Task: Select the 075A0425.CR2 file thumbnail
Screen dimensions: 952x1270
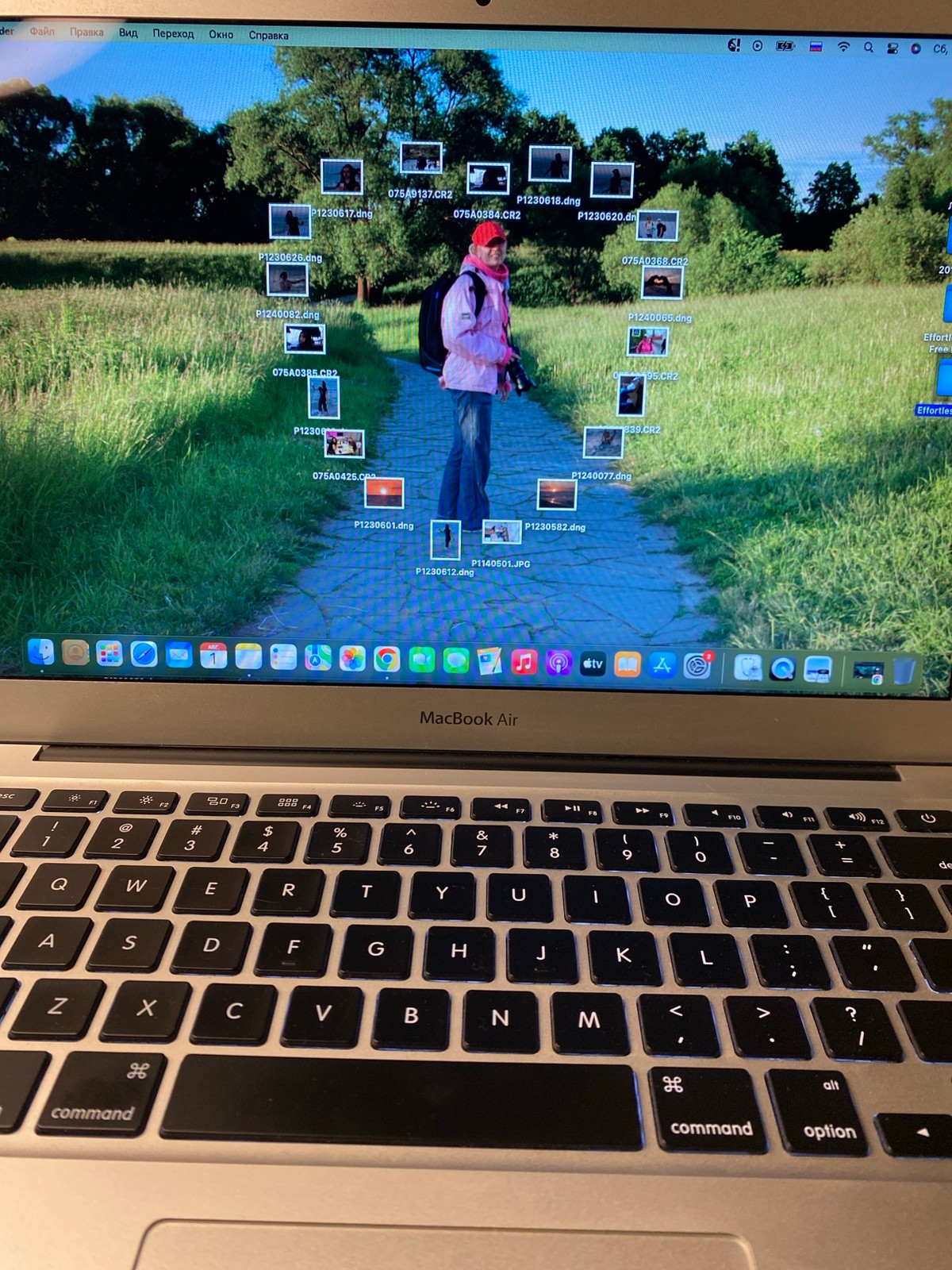Action: click(344, 444)
